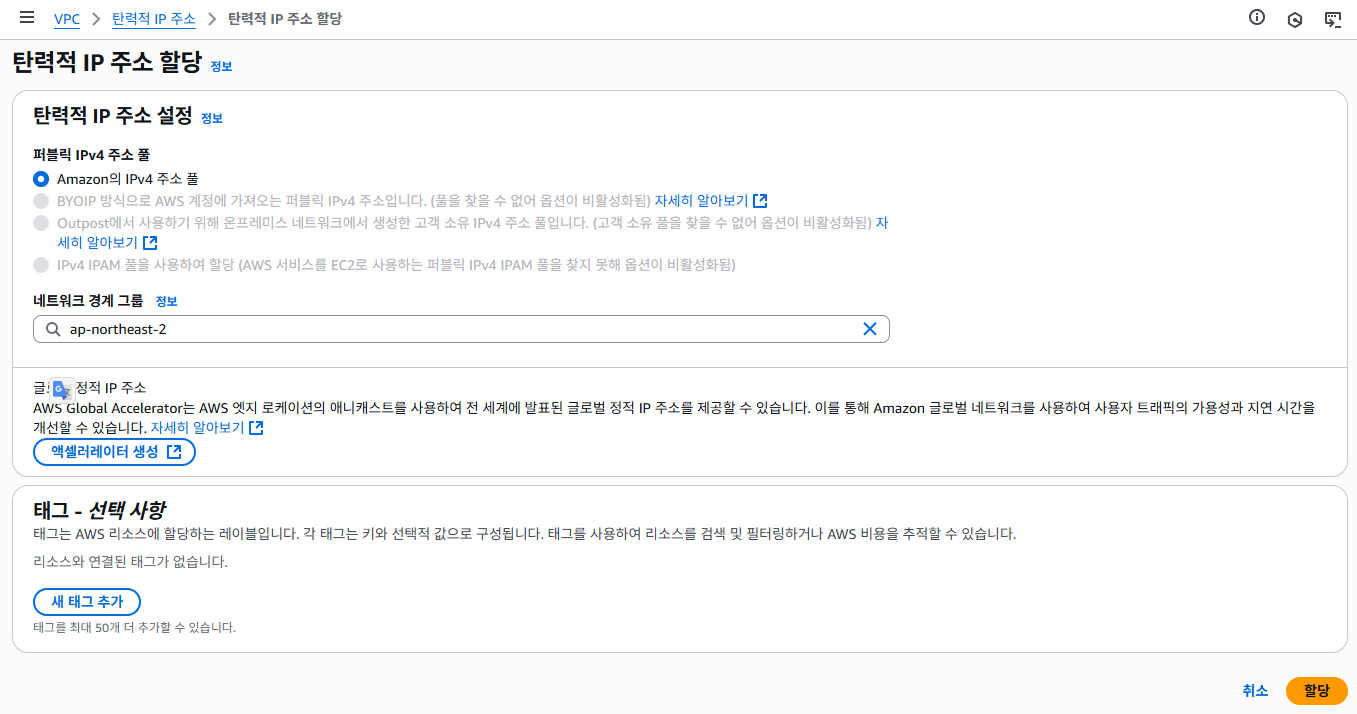The width and height of the screenshot is (1357, 714).
Task: Click the 새 태그 추가 button
Action: pos(87,602)
